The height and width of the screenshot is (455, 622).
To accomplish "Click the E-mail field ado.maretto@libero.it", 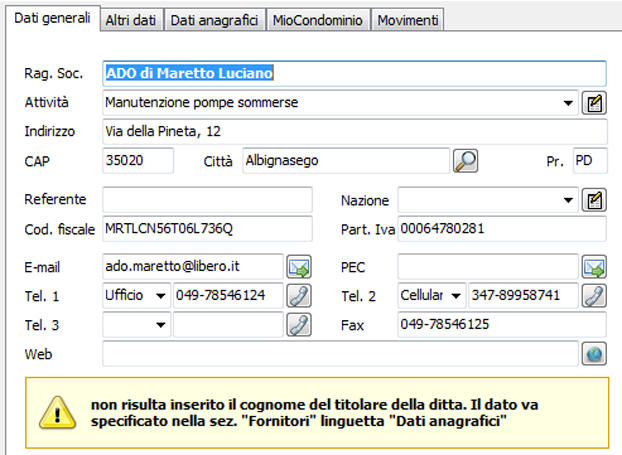I will click(x=193, y=267).
